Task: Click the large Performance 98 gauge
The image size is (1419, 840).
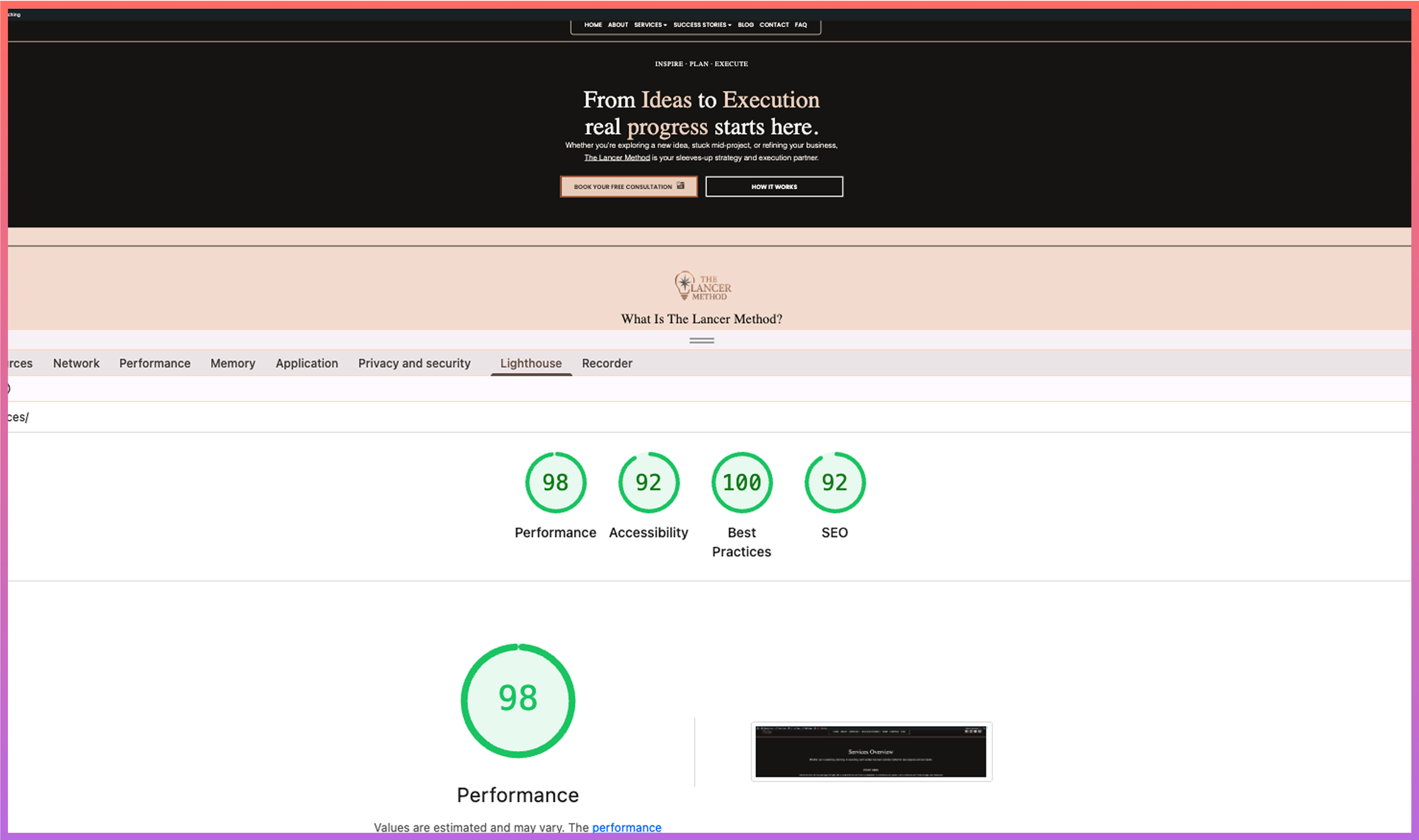Action: coord(518,700)
